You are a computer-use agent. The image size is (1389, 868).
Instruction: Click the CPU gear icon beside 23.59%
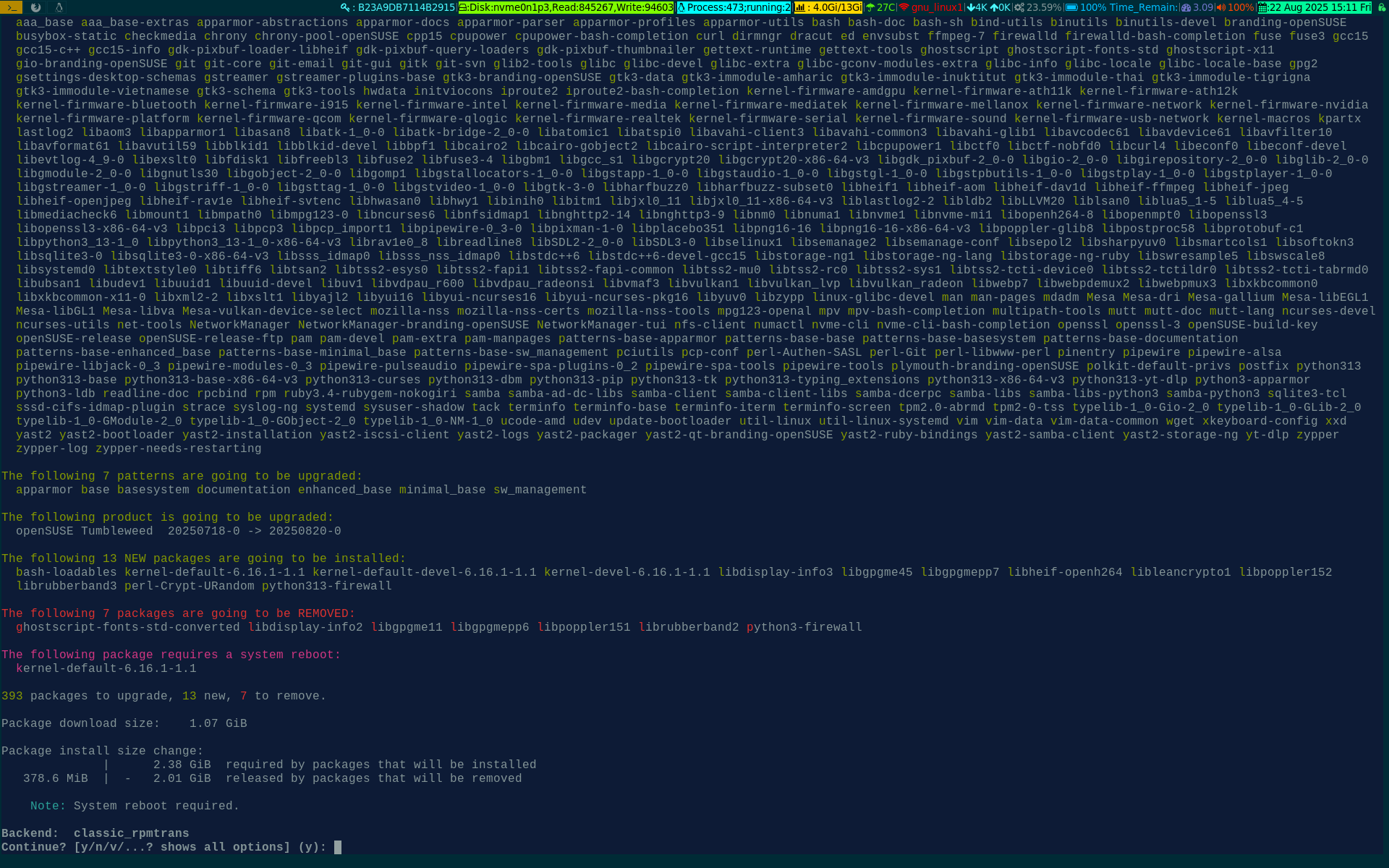pos(1019,7)
